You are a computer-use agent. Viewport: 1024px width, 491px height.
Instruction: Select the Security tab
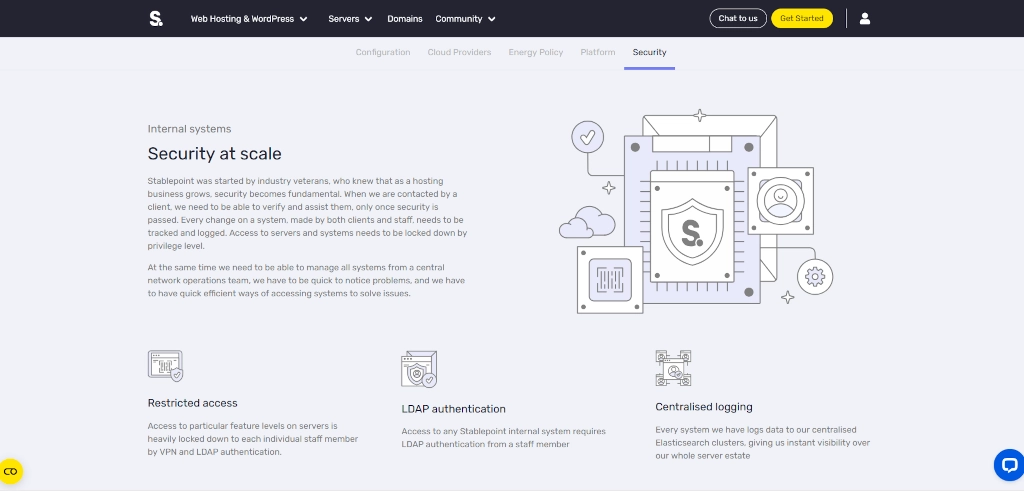click(649, 52)
